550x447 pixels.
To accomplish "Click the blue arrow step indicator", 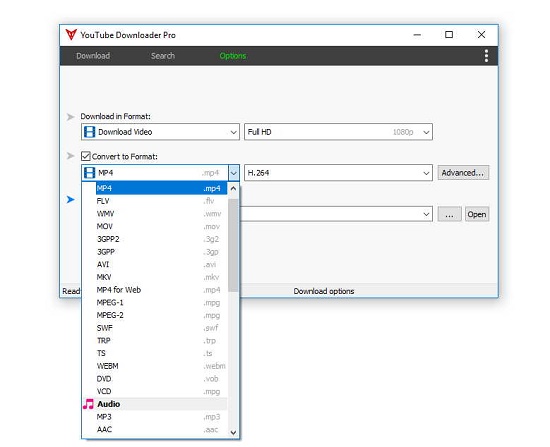I will pyautogui.click(x=71, y=199).
